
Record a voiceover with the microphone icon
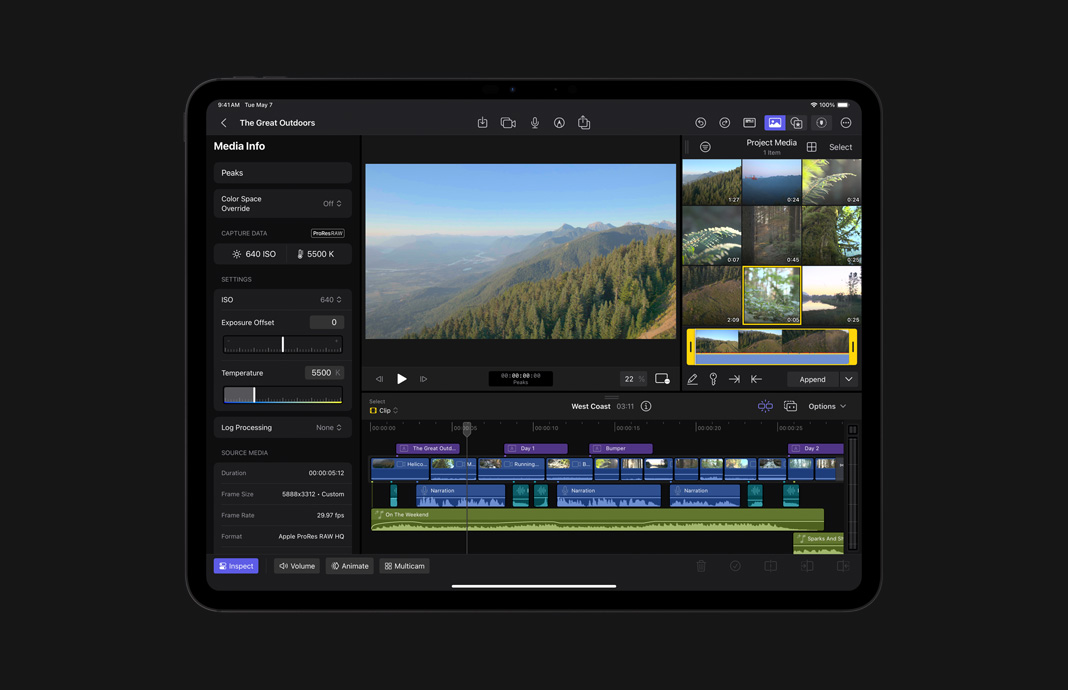click(x=534, y=122)
